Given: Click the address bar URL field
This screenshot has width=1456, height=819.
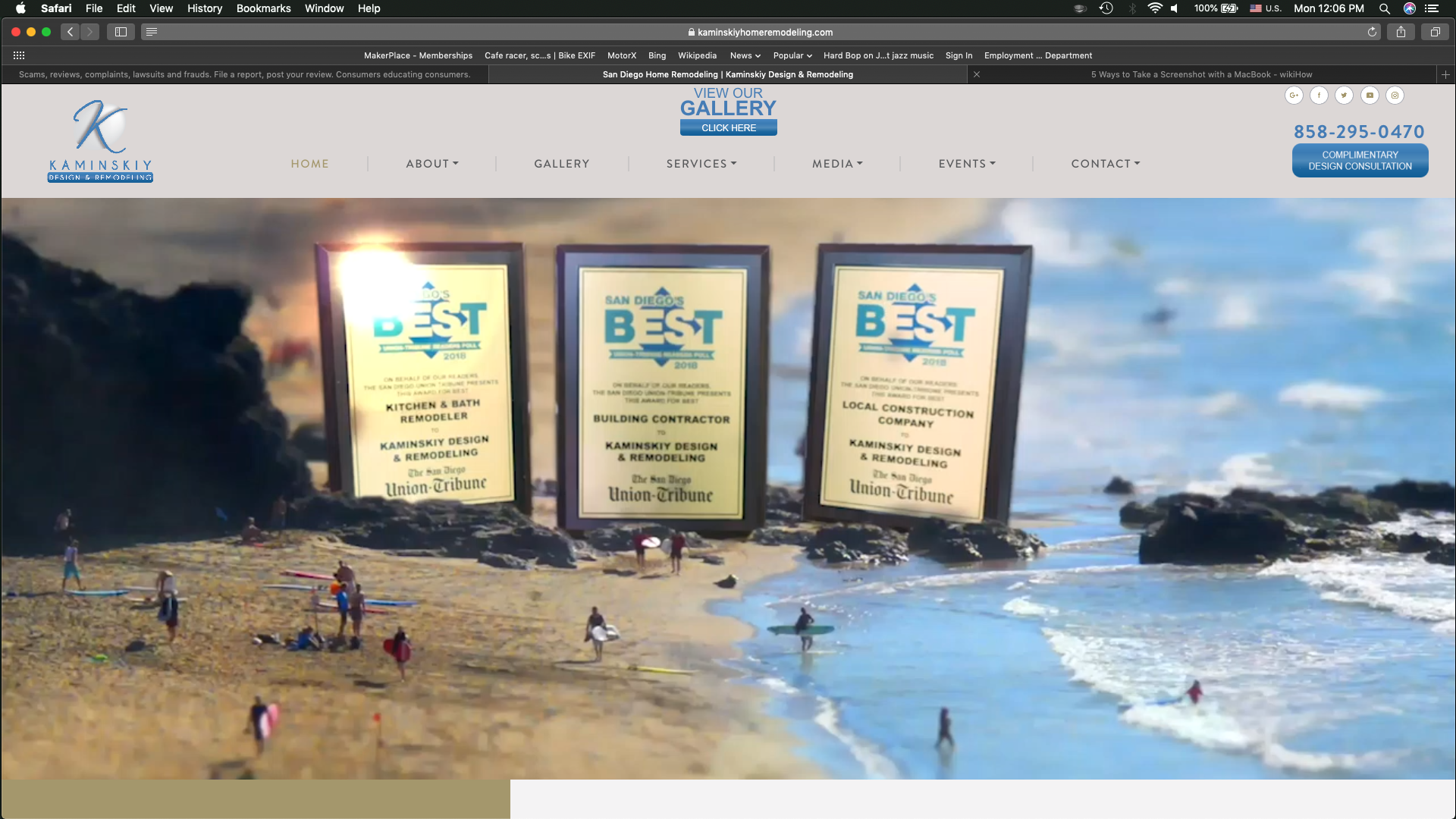Looking at the screenshot, I should click(760, 32).
